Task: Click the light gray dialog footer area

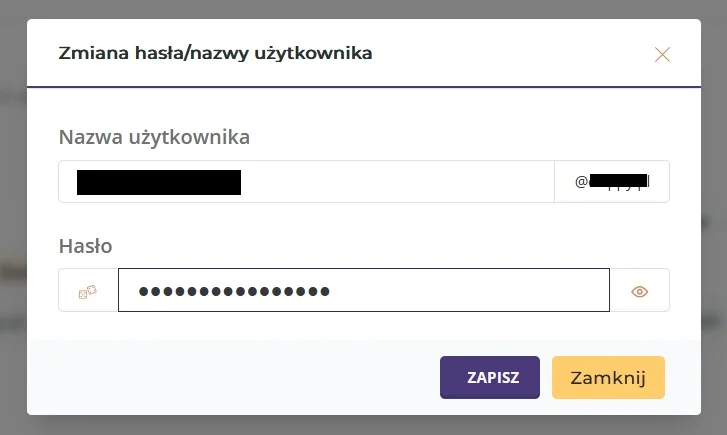Action: 232,377
